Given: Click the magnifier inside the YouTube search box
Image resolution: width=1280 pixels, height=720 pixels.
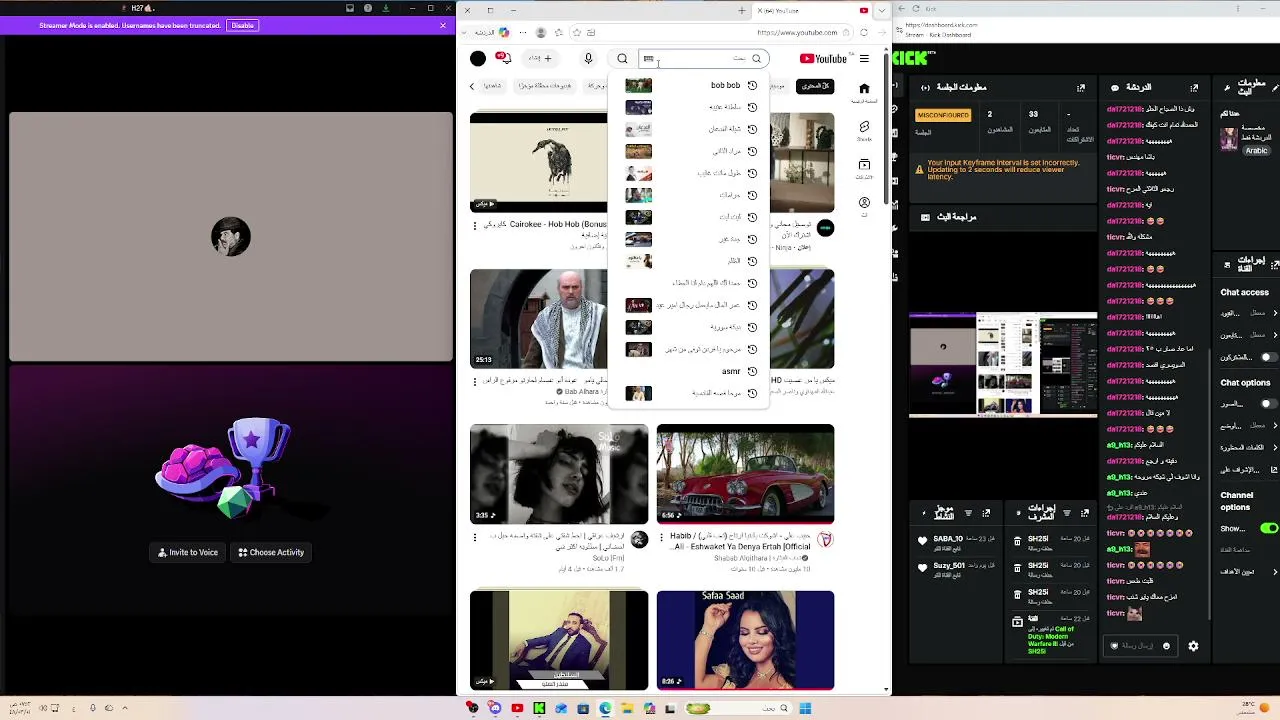Looking at the screenshot, I should tap(756, 59).
